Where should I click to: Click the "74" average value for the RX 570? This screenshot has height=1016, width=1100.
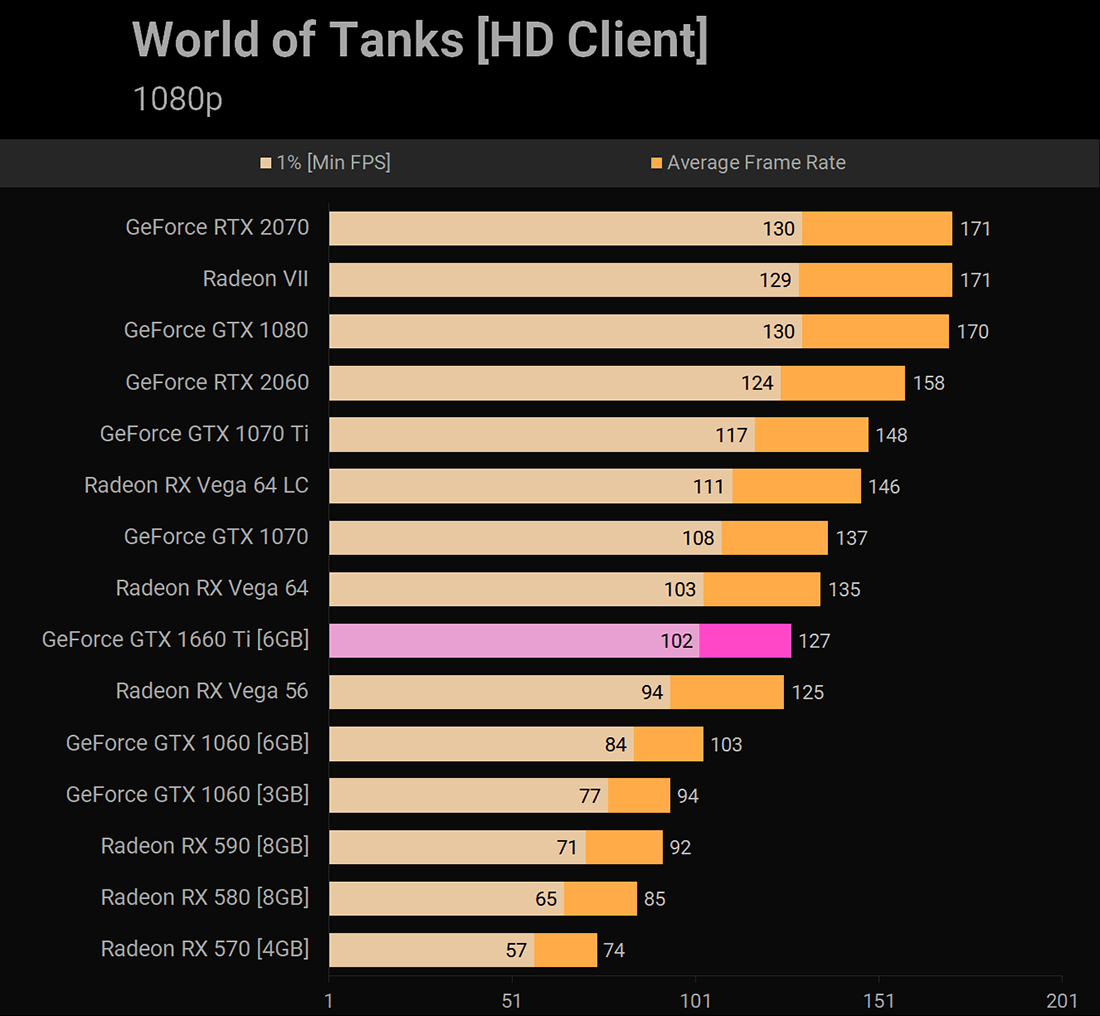[615, 950]
